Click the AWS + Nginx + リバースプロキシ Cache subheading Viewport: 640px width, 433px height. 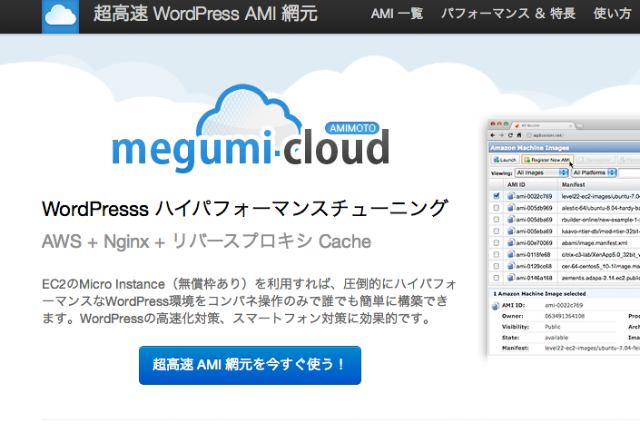tap(207, 241)
